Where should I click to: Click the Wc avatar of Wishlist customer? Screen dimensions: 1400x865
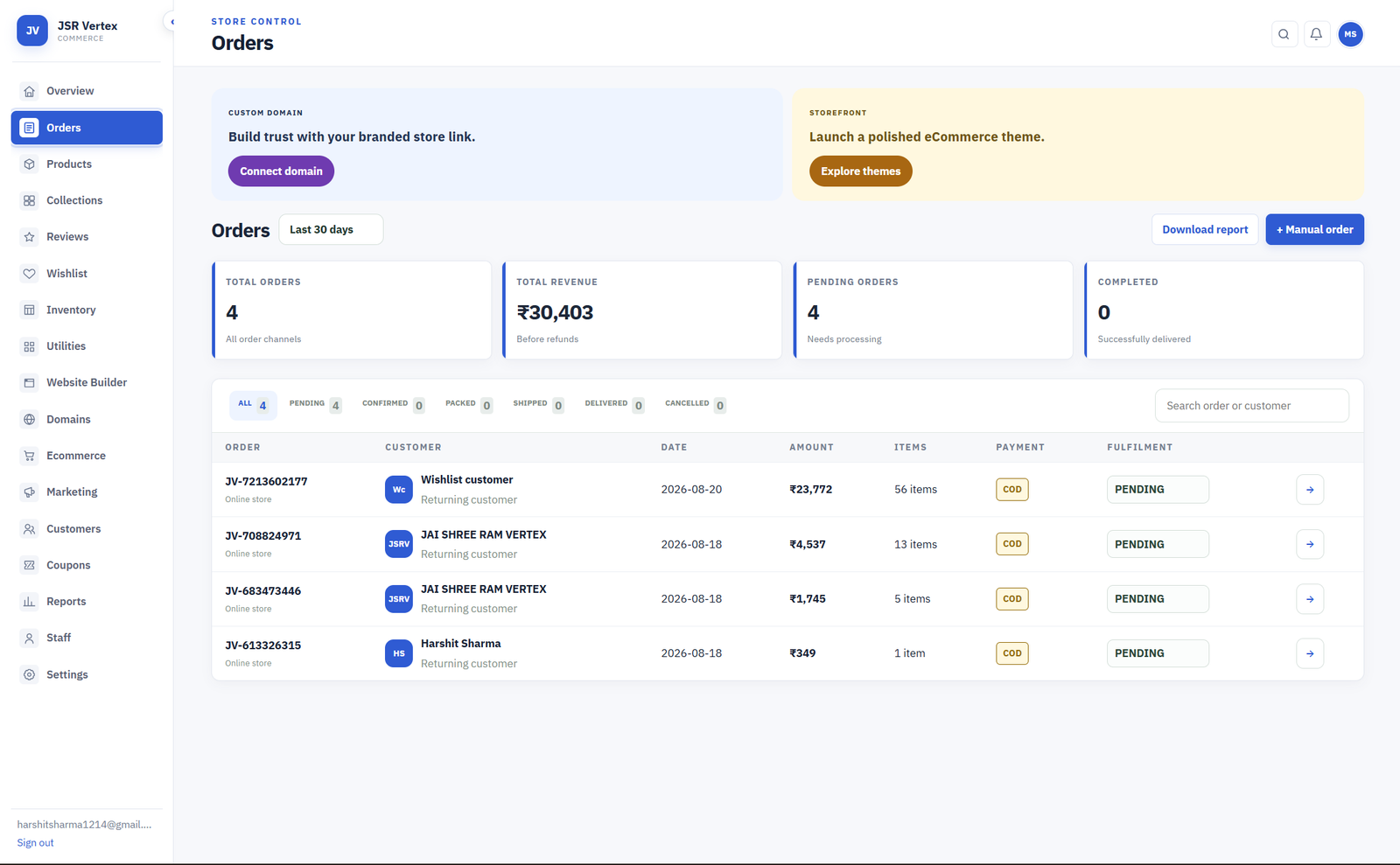(x=399, y=490)
